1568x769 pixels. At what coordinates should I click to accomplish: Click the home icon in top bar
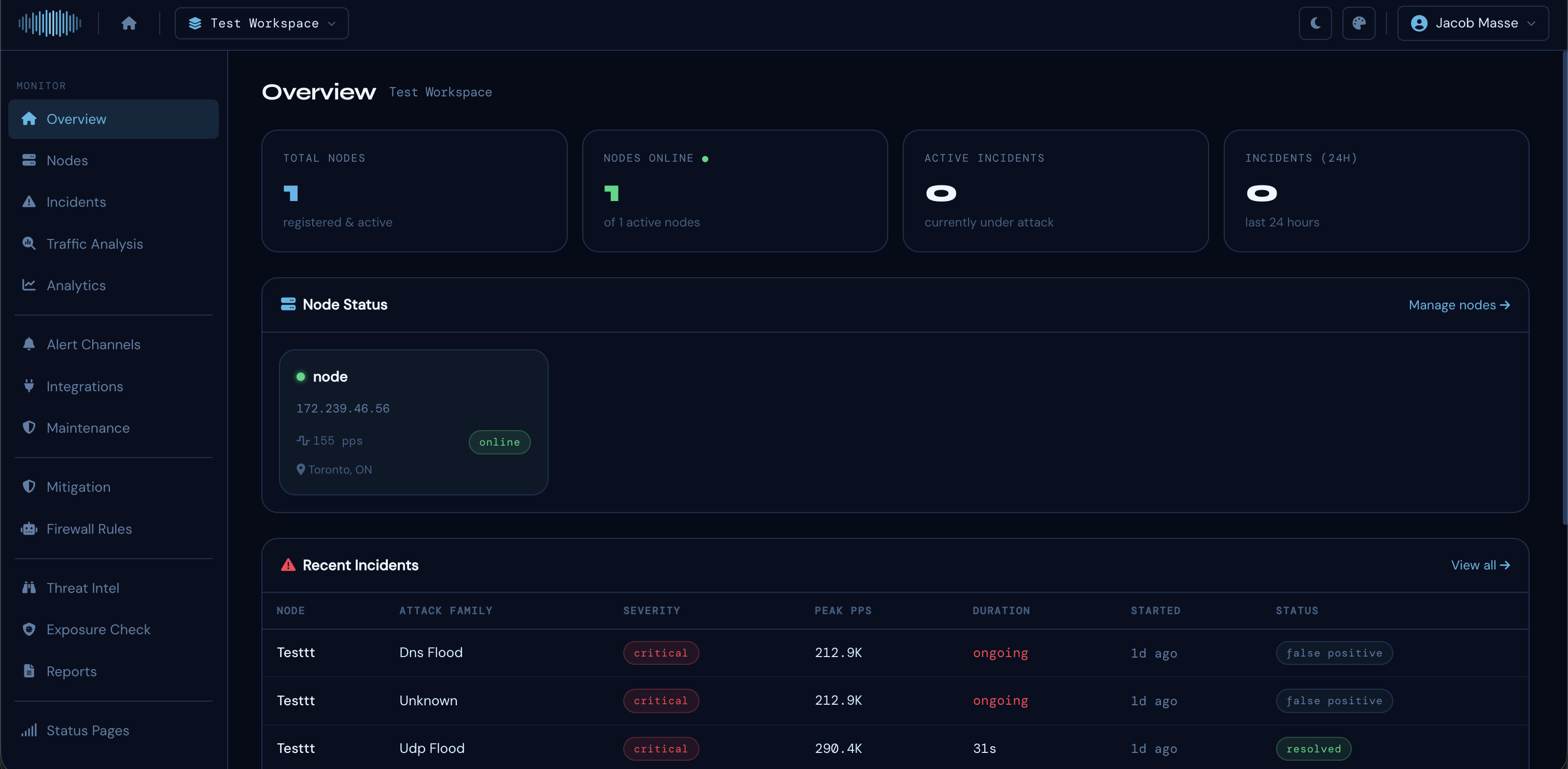pyautogui.click(x=129, y=23)
